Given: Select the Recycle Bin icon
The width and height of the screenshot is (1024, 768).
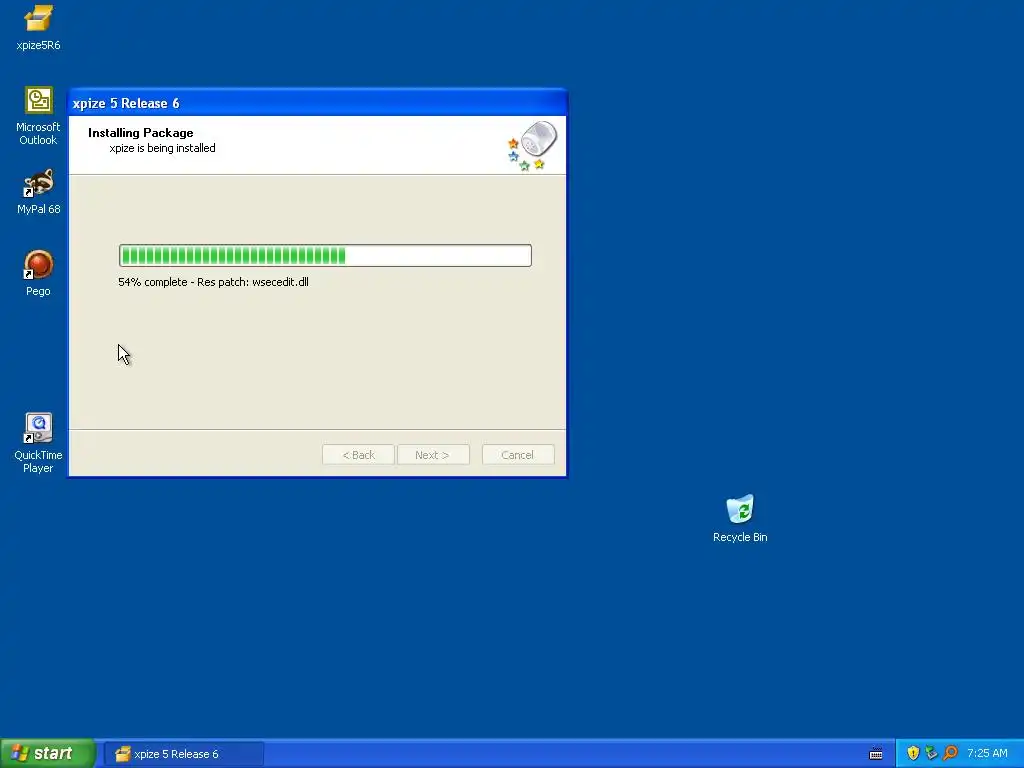Looking at the screenshot, I should click(x=740, y=519).
